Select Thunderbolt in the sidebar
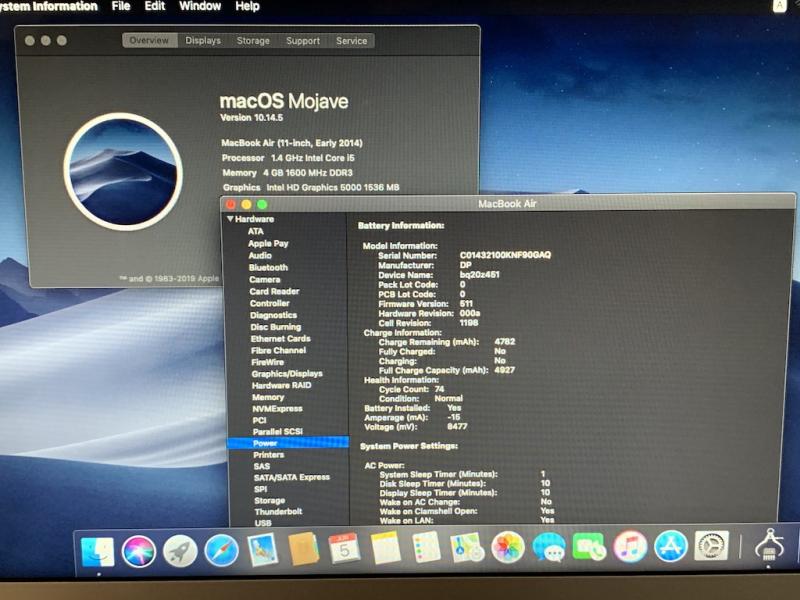Image resolution: width=800 pixels, height=600 pixels. coord(279,512)
